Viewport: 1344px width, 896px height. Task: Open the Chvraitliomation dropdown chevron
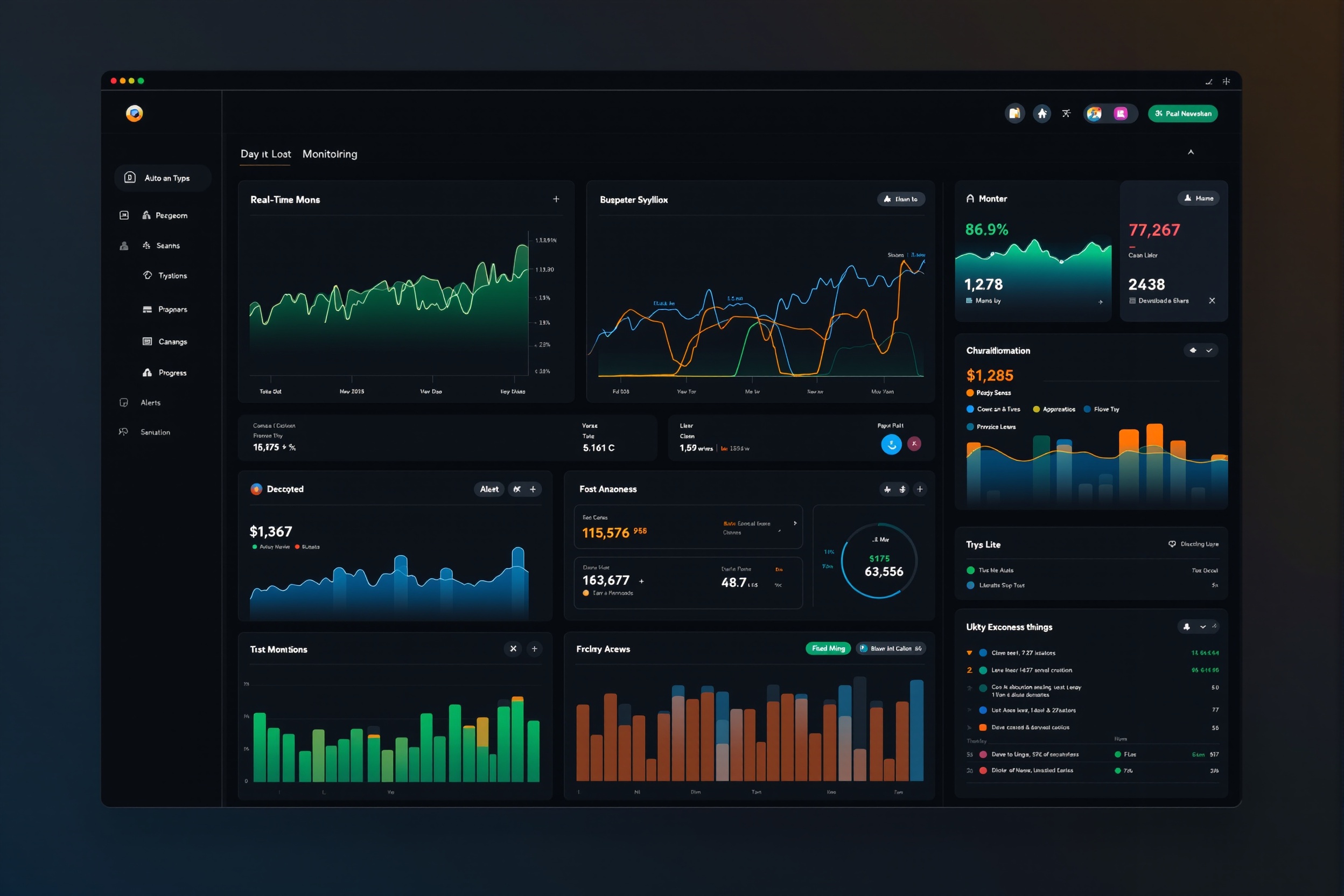(x=1209, y=351)
